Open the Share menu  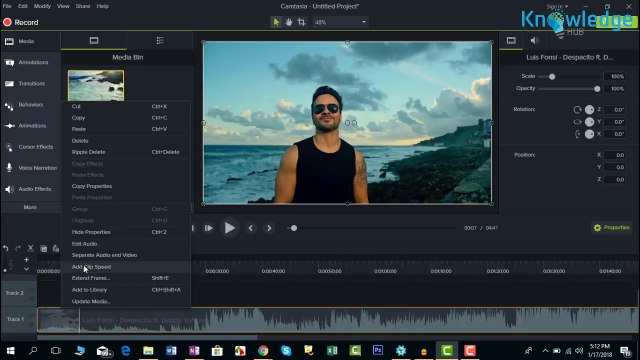click(83, 6)
